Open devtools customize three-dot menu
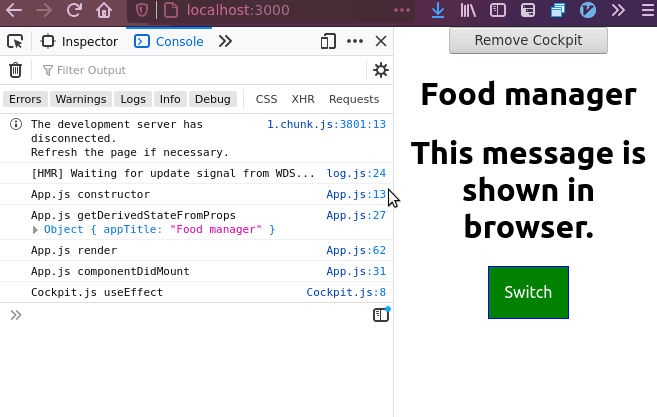This screenshot has height=417, width=657. click(x=355, y=41)
